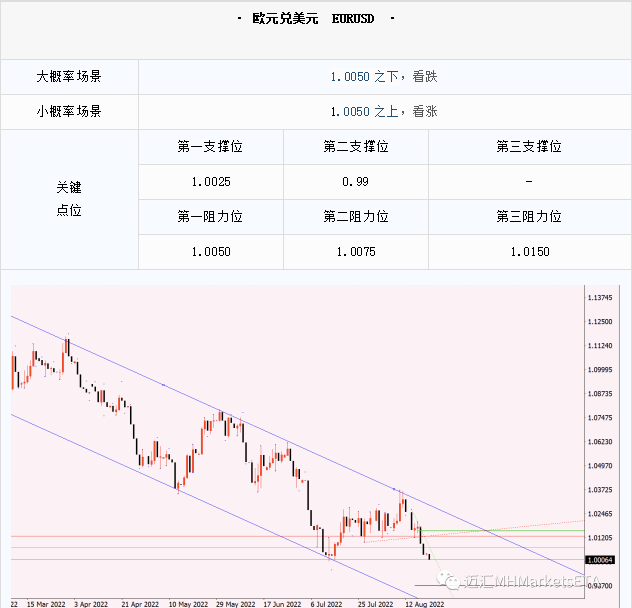Click the 6 Jul 2022 date label

coord(326,604)
